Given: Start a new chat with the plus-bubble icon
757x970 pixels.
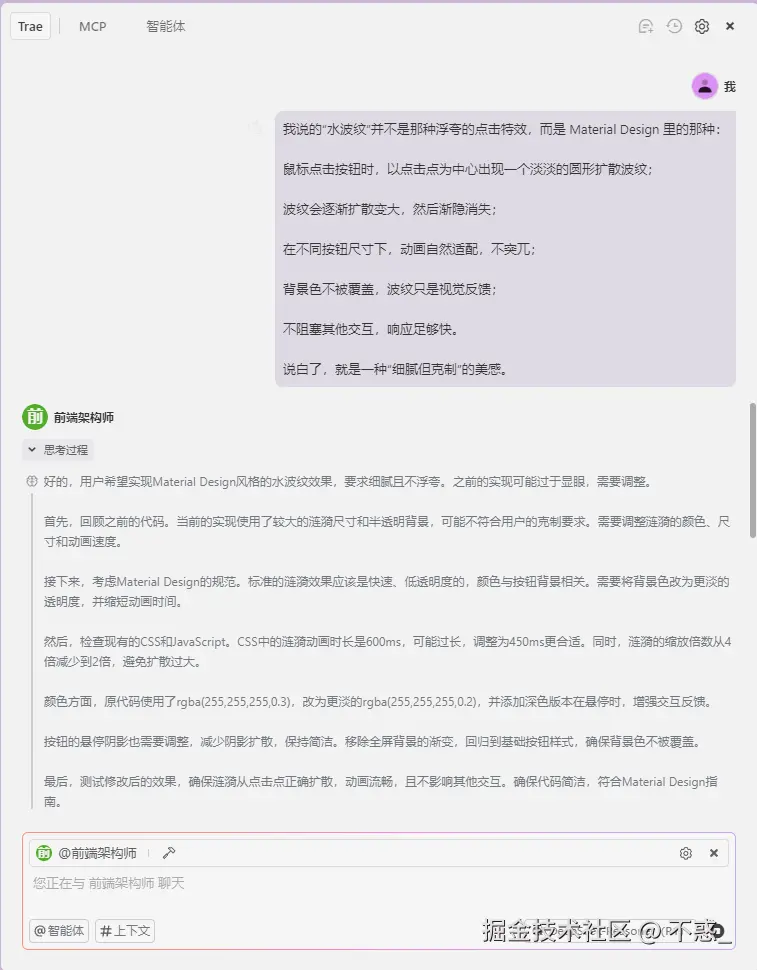Looking at the screenshot, I should click(x=646, y=27).
